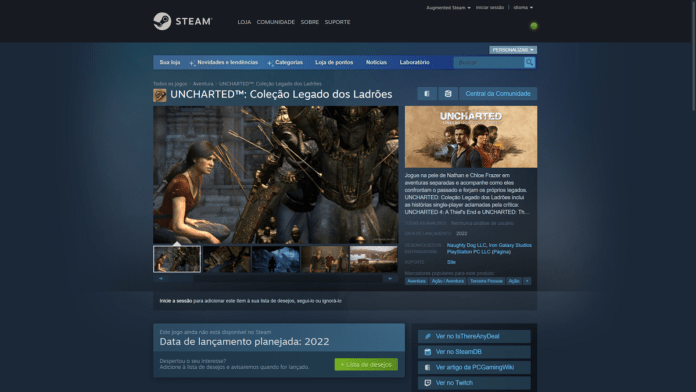Select the blue cave thumbnail

[276, 259]
